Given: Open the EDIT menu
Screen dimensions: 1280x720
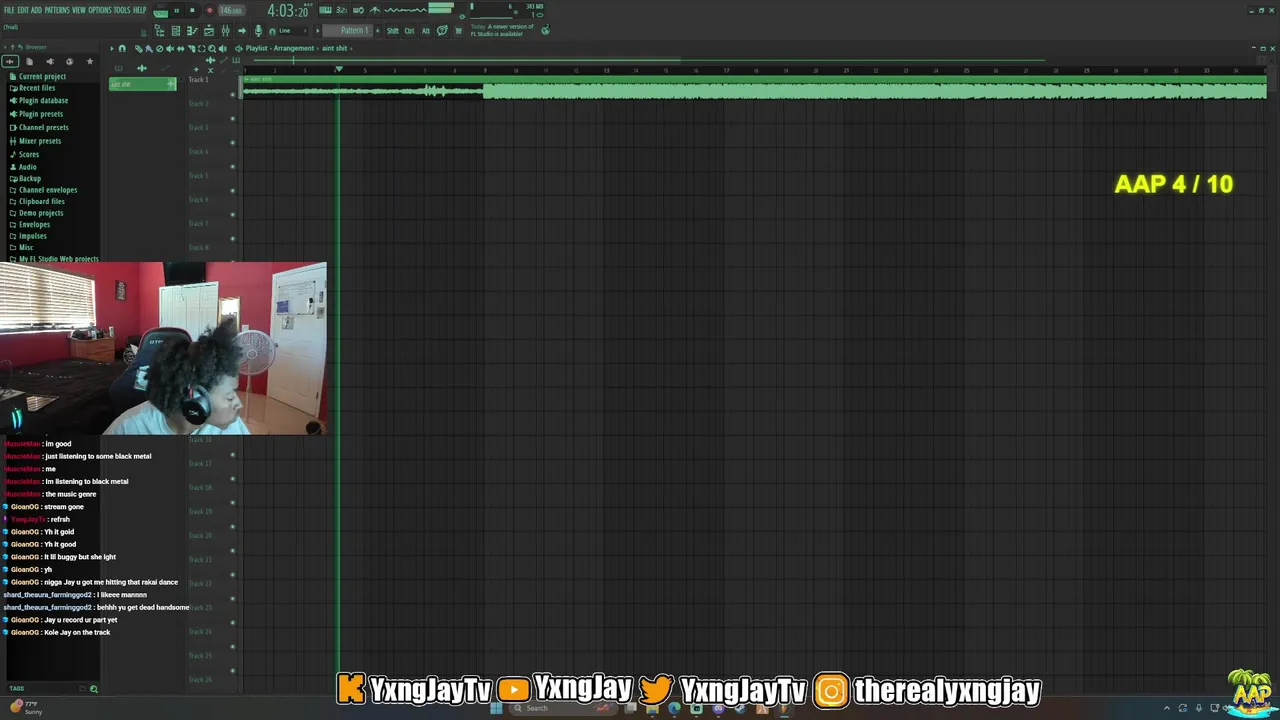Looking at the screenshot, I should [x=23, y=10].
